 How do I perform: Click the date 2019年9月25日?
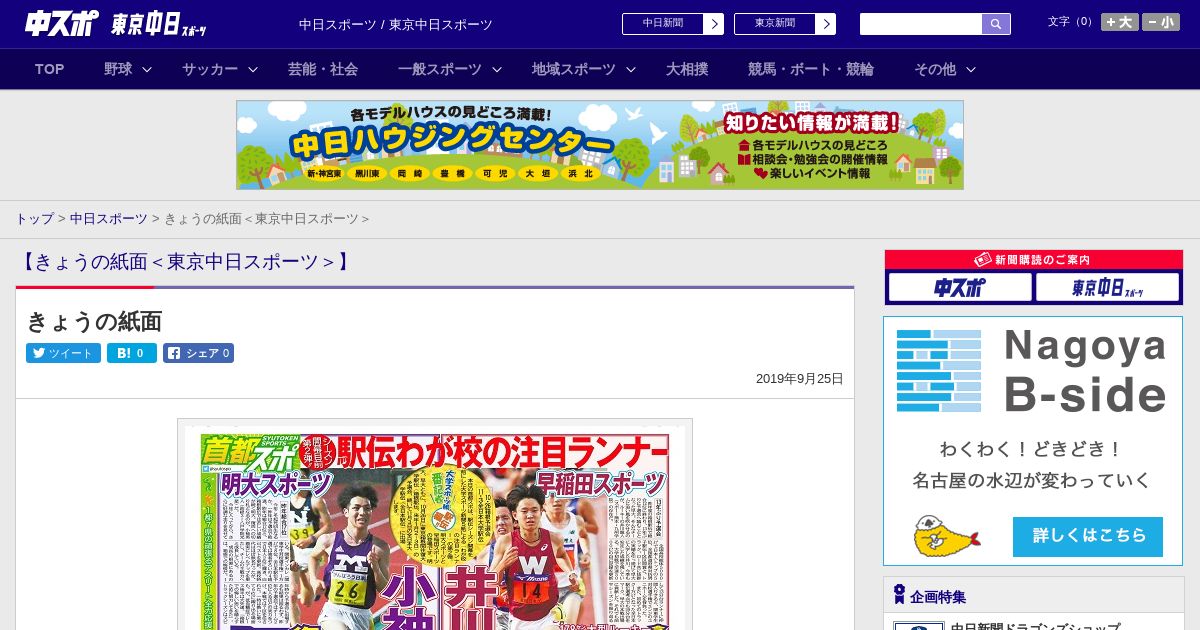800,379
